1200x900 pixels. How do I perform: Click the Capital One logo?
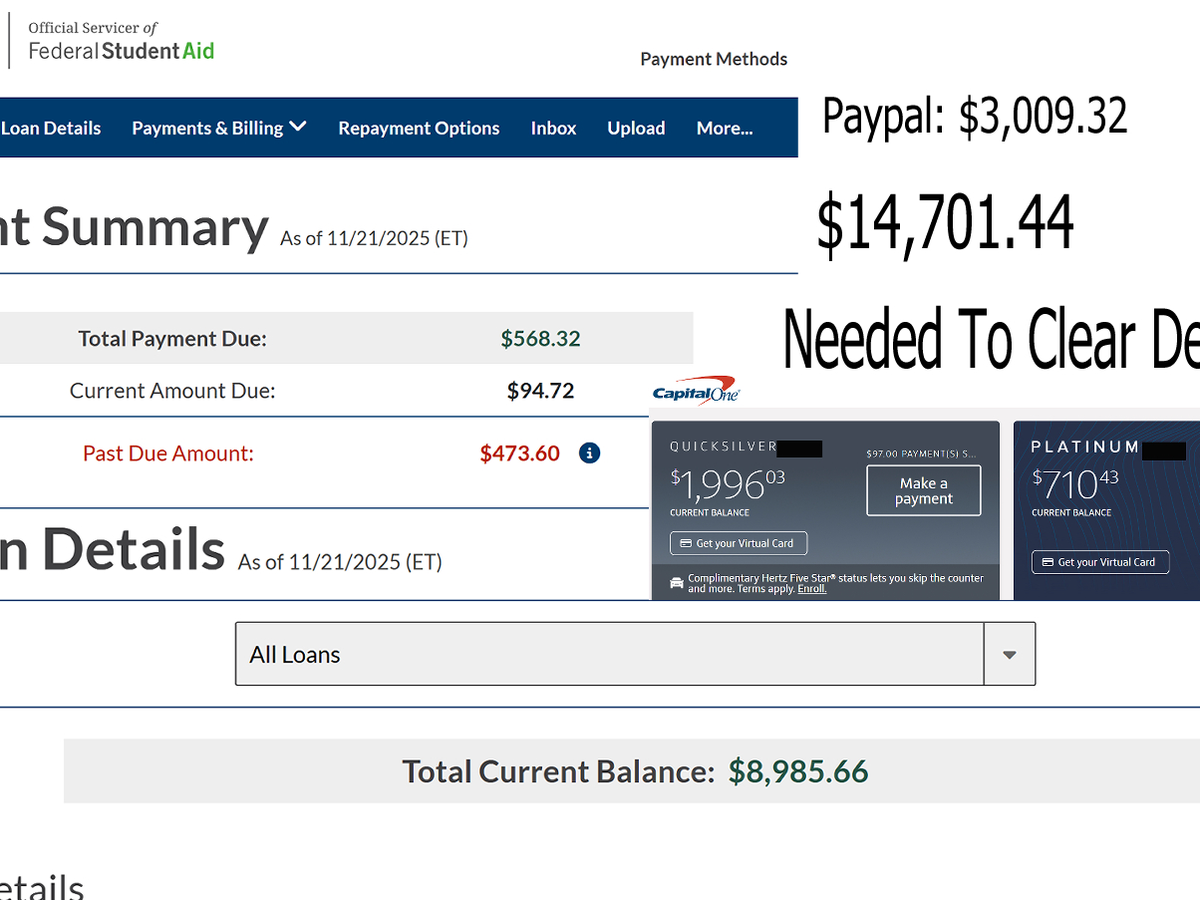coord(695,390)
